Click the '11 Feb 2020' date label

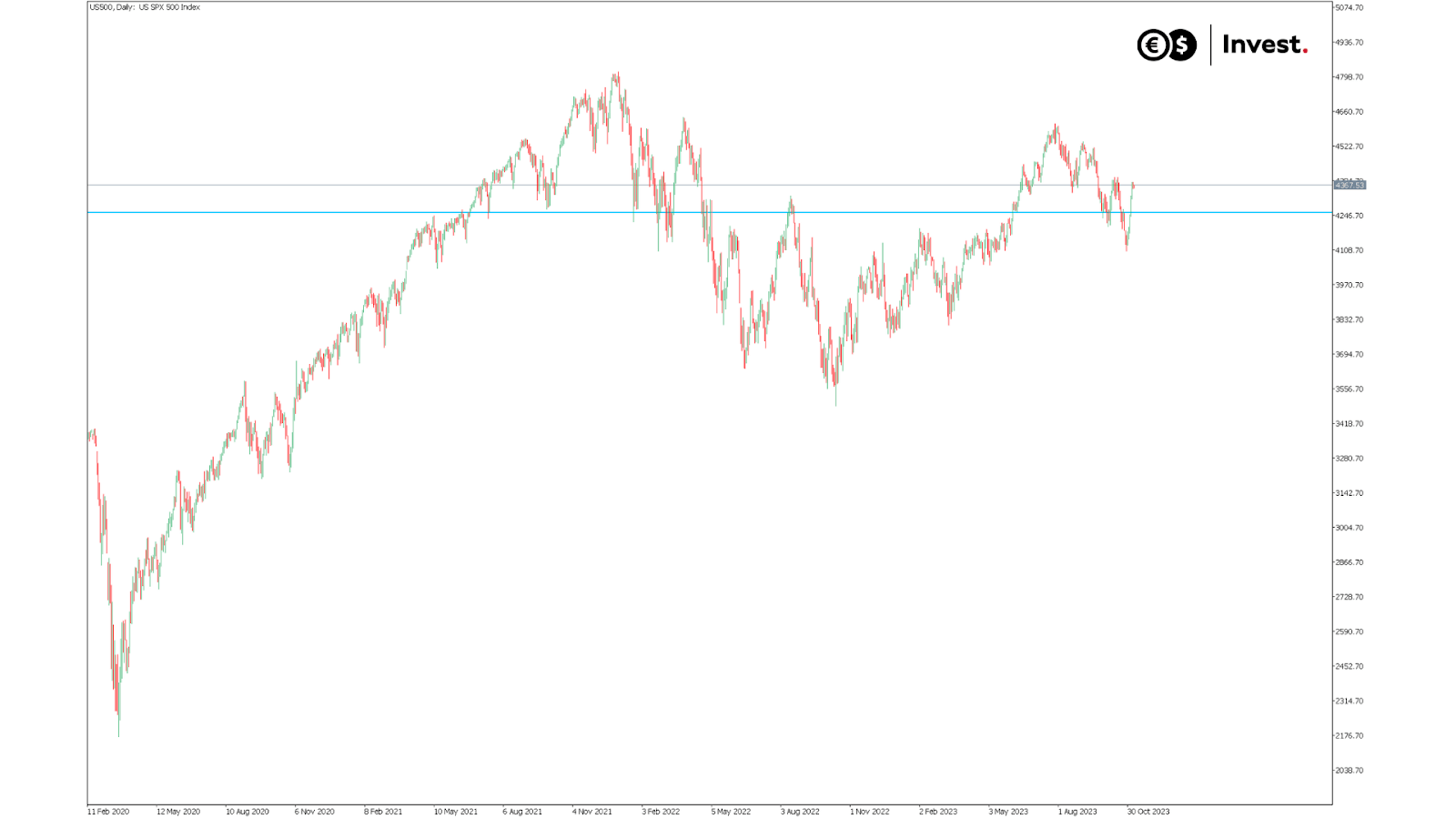(x=108, y=811)
